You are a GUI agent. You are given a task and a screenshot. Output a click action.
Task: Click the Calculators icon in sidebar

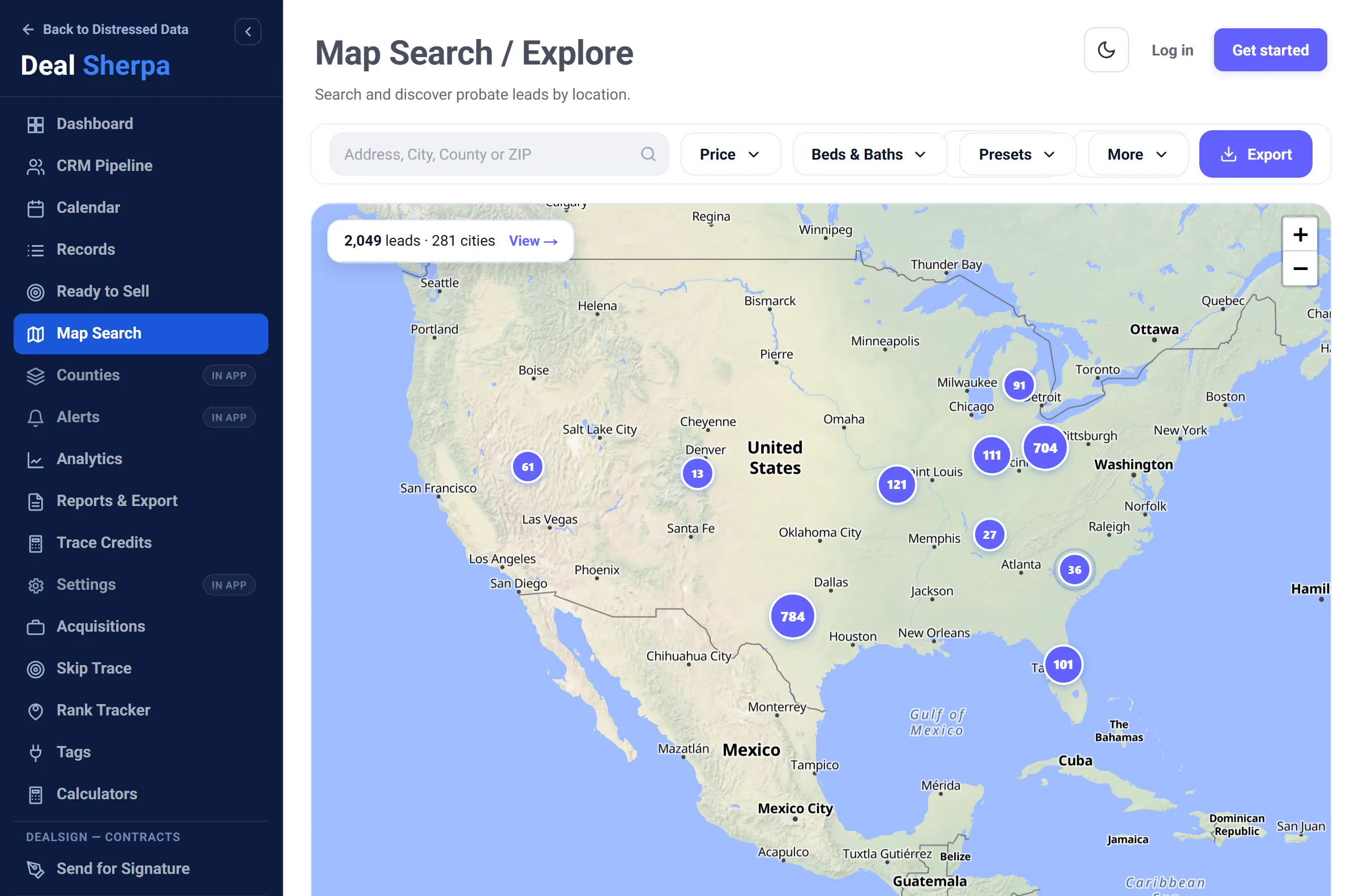pos(36,795)
